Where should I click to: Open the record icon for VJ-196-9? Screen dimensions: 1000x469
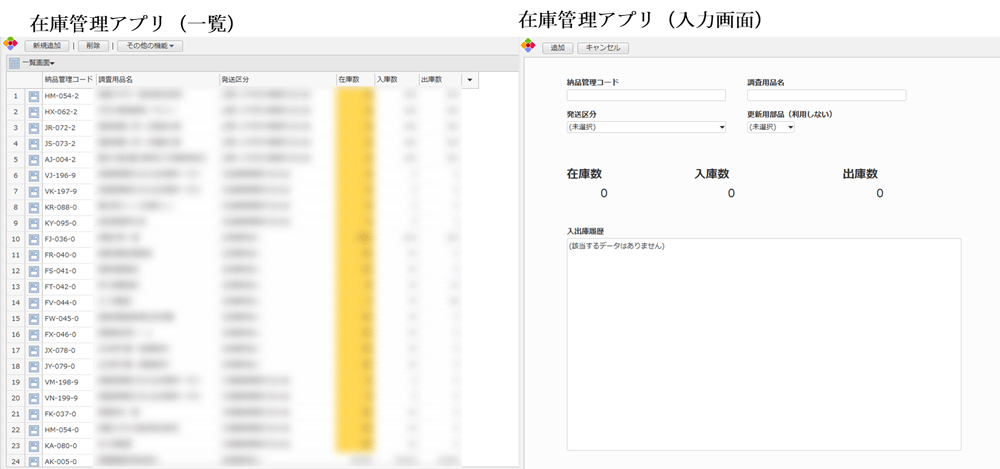pos(33,175)
